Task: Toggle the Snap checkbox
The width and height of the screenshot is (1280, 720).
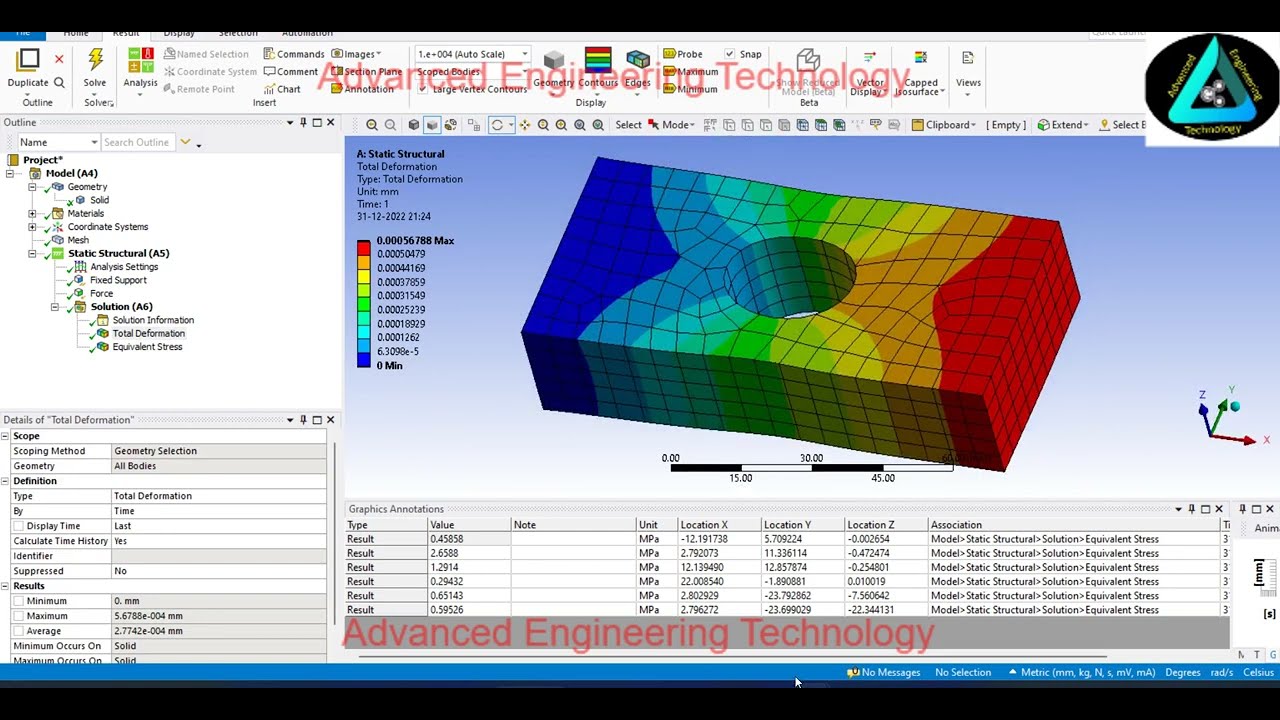Action: [729, 54]
